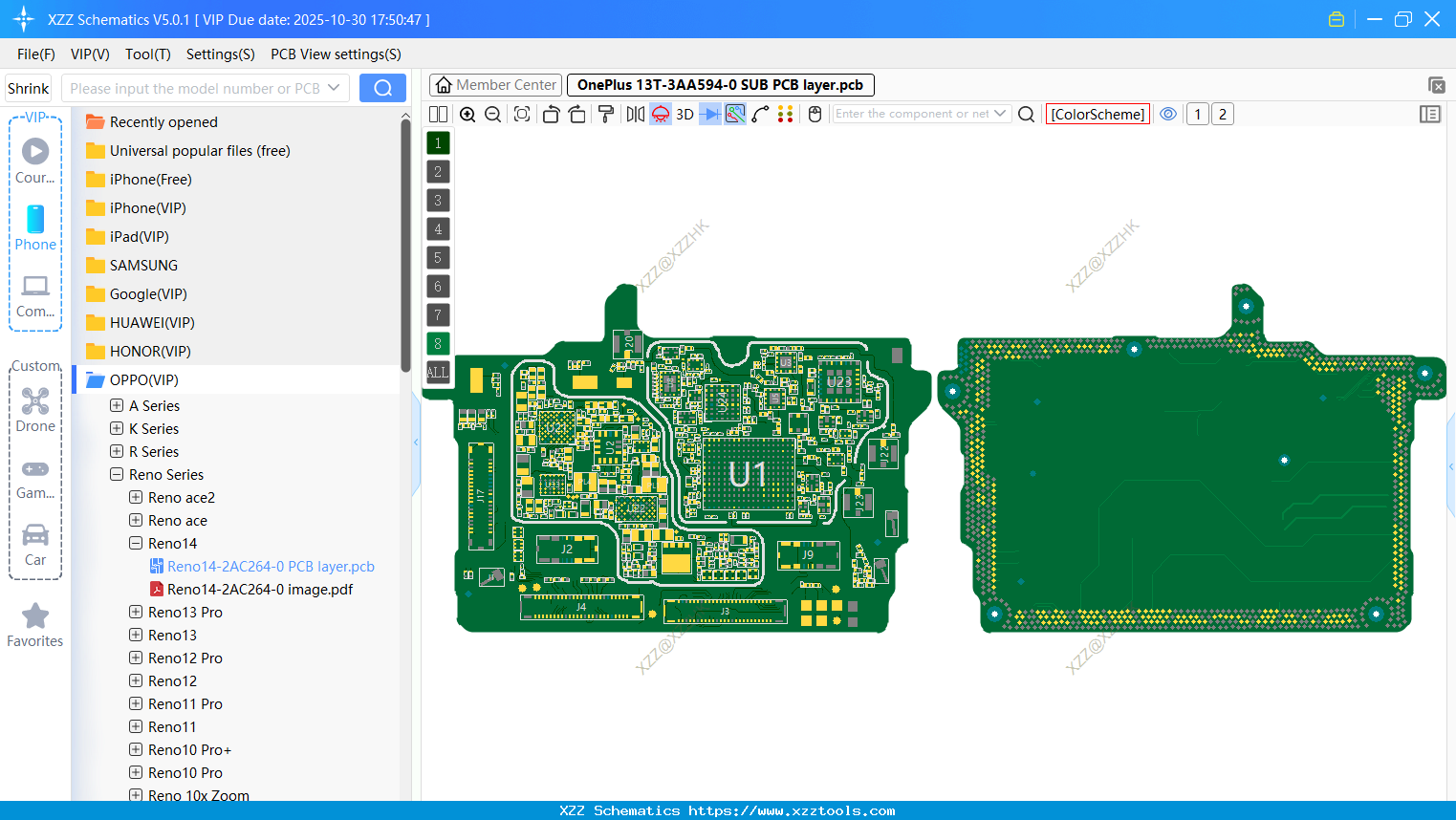Open Reno14-2AC264-0 PCB layer.pcb file
The image size is (1456, 820).
point(262,567)
